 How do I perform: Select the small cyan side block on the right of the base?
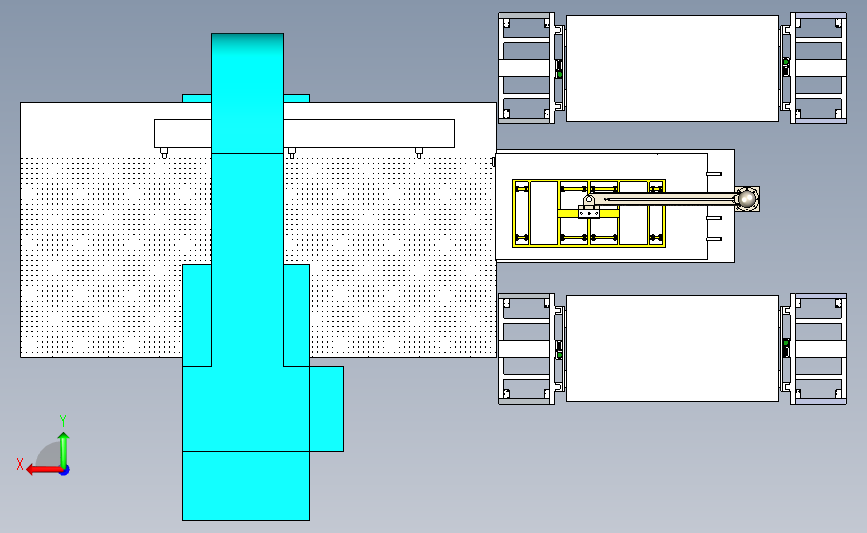tap(326, 409)
